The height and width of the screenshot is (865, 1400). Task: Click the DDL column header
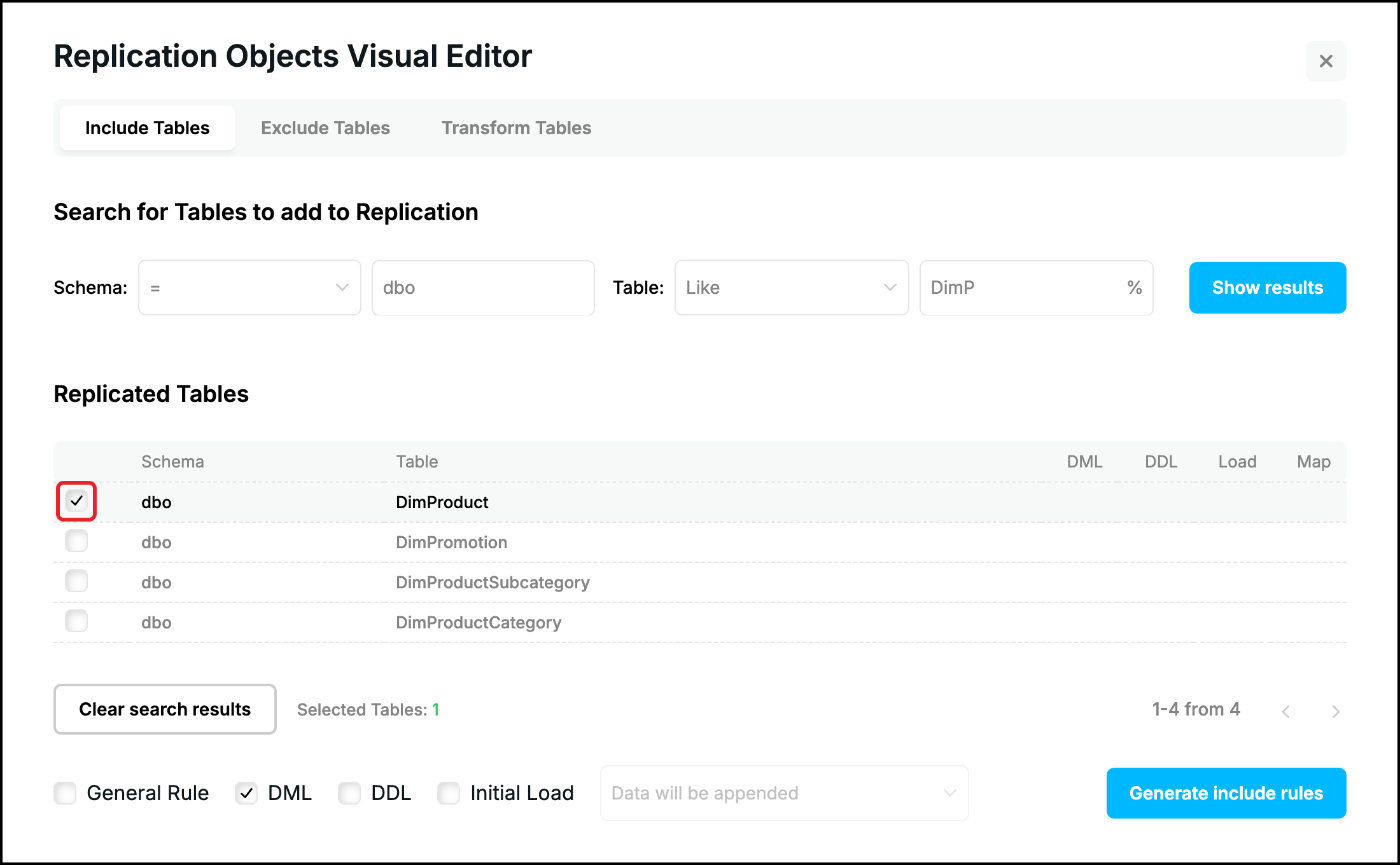tap(1161, 462)
